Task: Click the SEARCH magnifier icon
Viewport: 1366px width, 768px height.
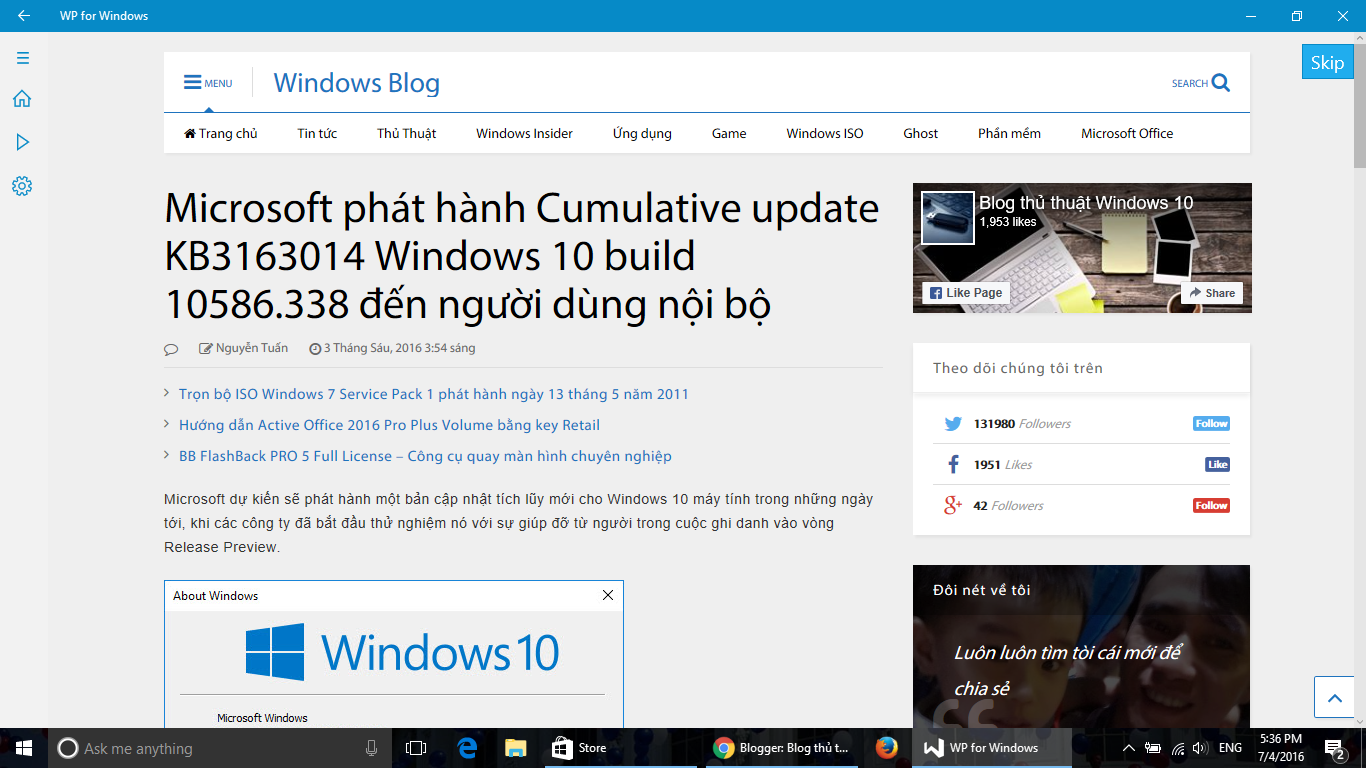Action: pyautogui.click(x=1220, y=83)
